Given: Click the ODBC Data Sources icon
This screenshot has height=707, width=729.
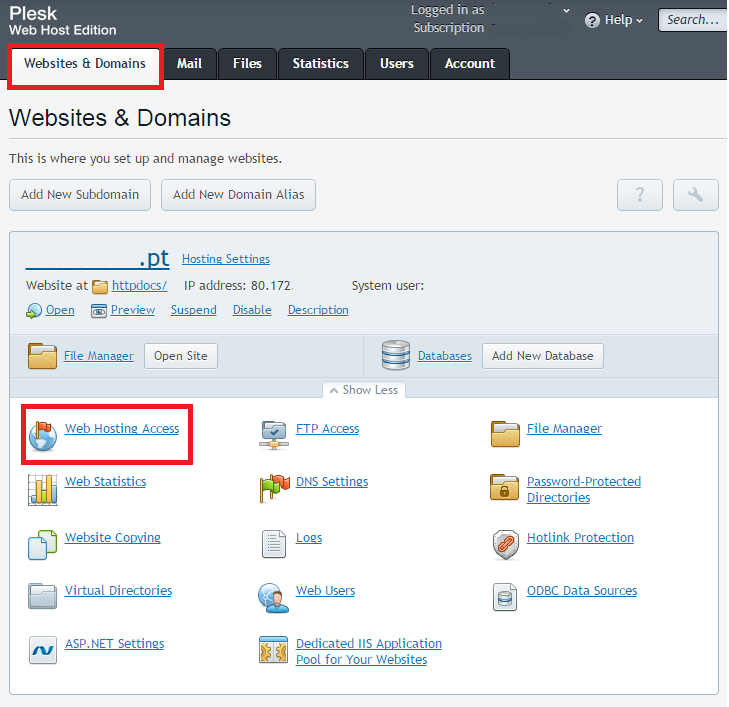Looking at the screenshot, I should click(505, 597).
